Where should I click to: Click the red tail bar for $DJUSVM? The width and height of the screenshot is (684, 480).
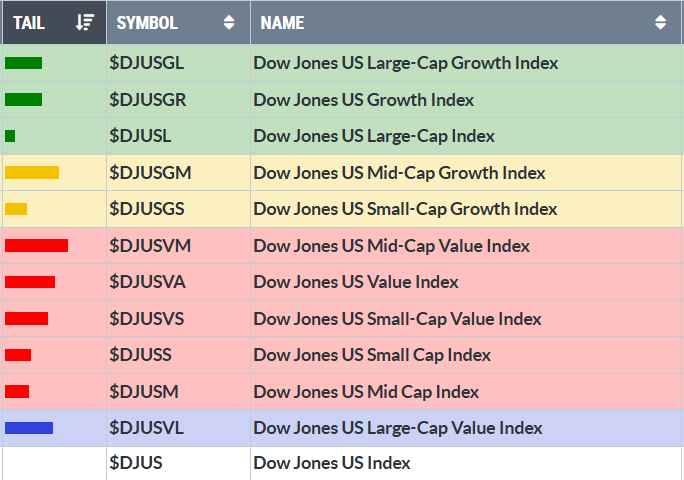(x=36, y=245)
